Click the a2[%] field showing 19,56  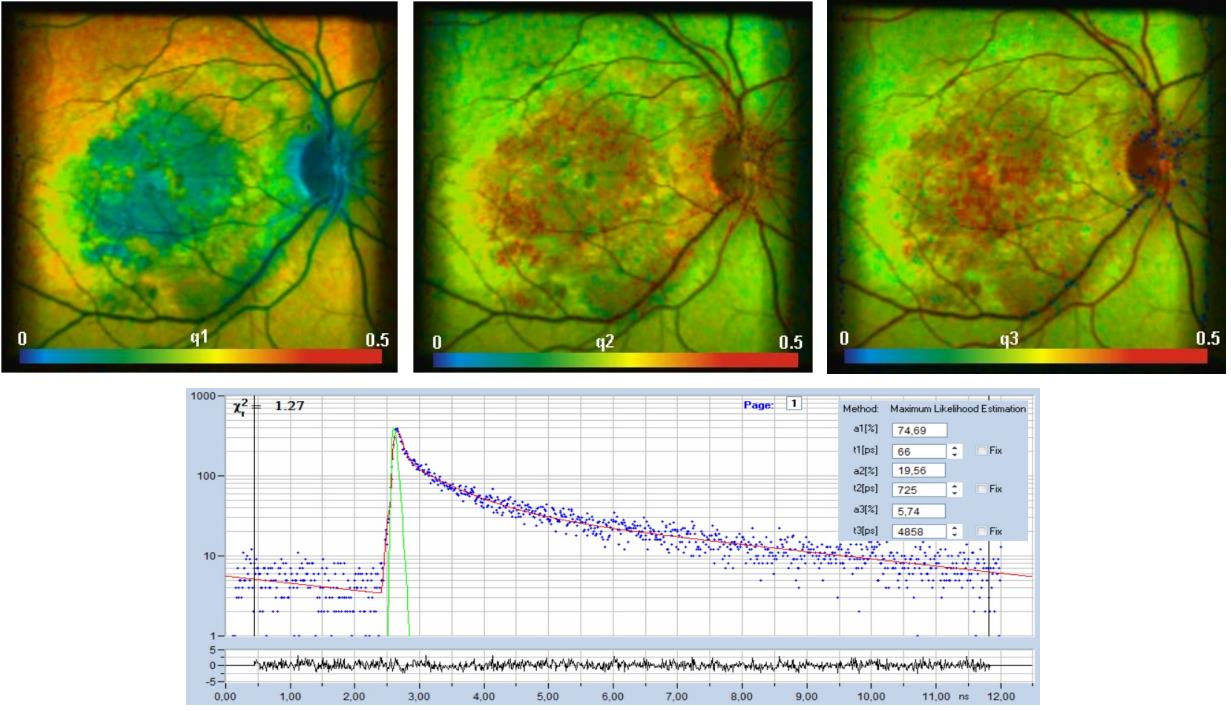point(918,471)
